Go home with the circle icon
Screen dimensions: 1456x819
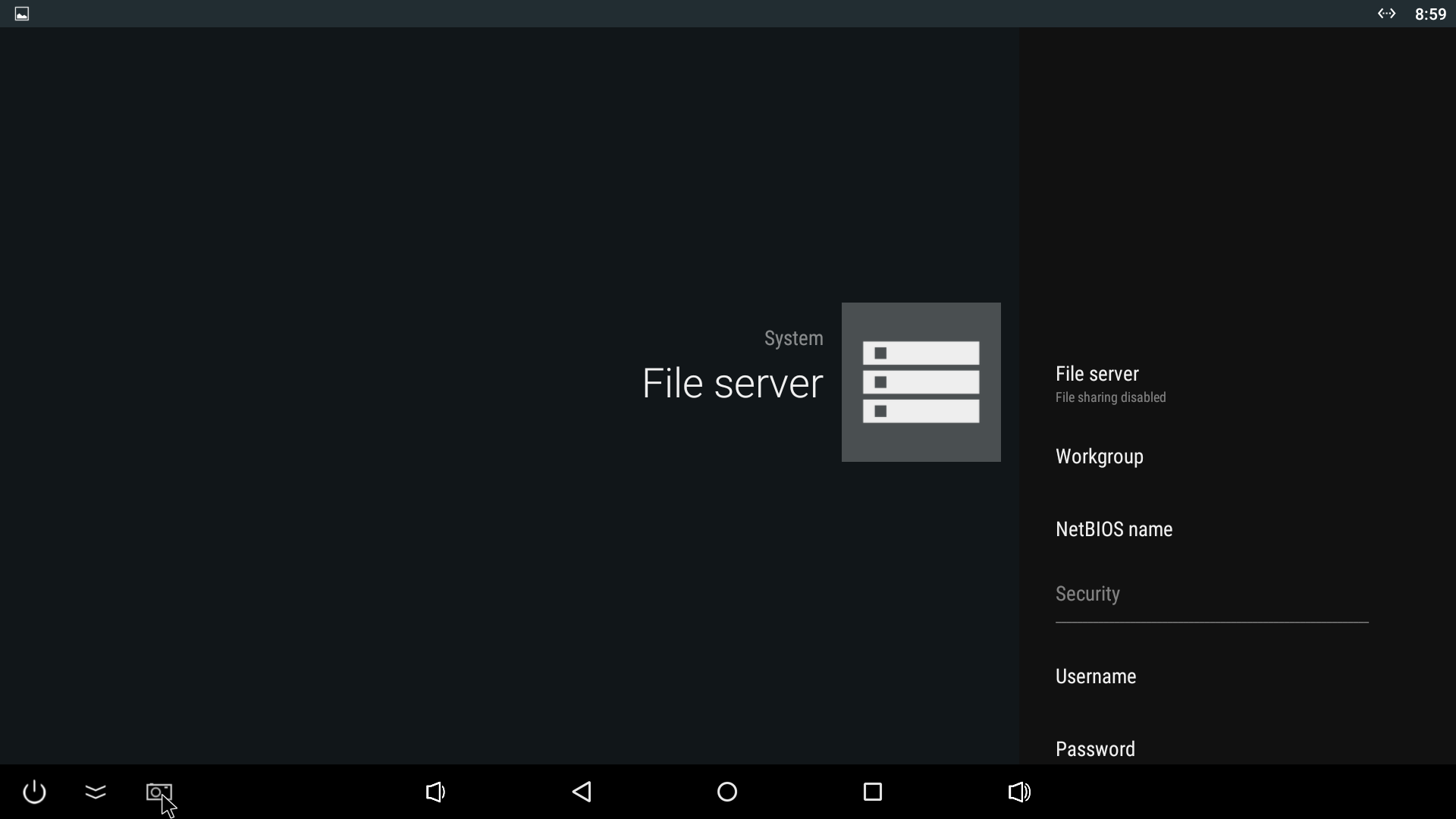click(727, 792)
